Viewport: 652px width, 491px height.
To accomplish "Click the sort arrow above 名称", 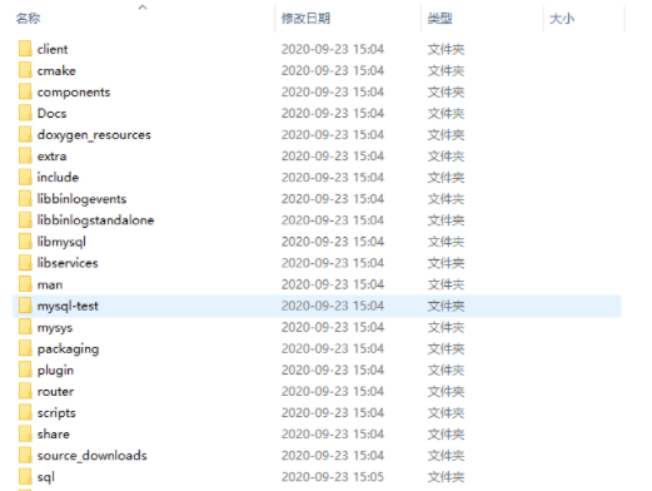I will (143, 7).
